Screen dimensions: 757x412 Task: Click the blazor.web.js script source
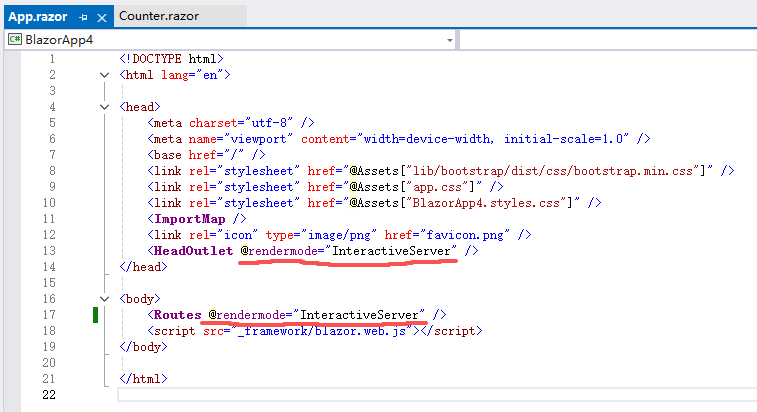(x=322, y=331)
